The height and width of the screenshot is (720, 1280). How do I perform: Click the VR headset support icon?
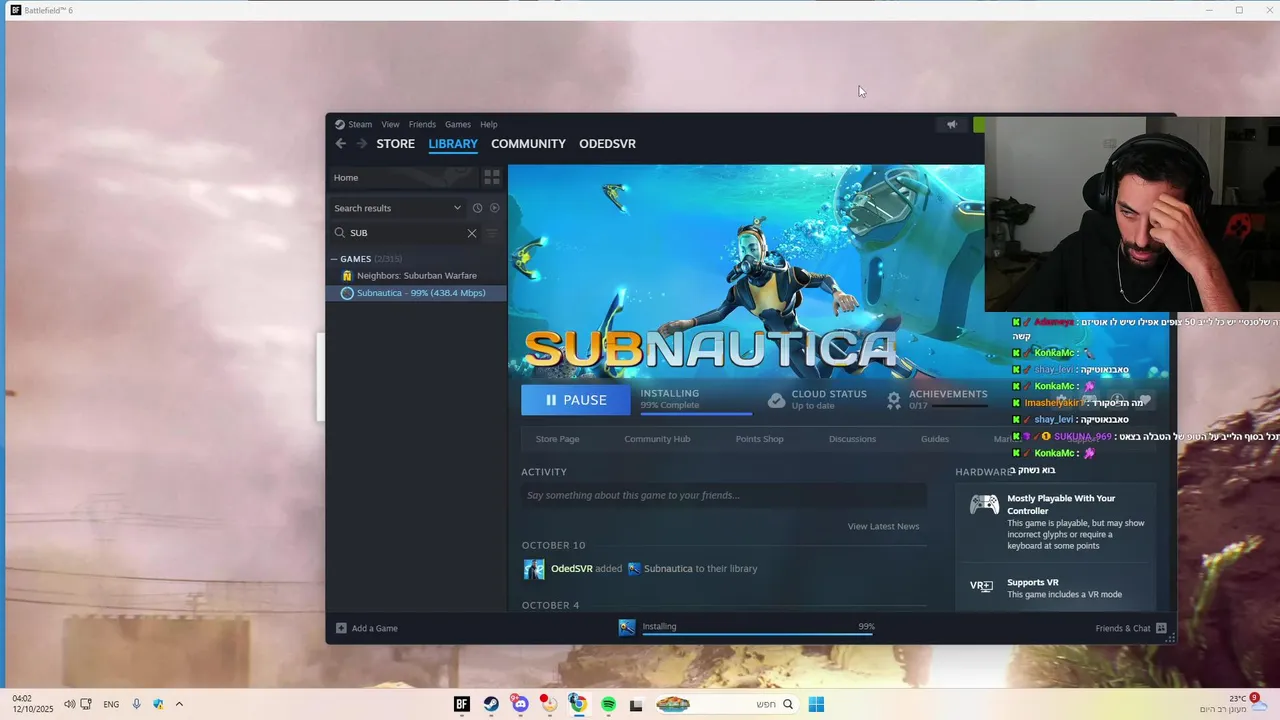pyautogui.click(x=981, y=586)
